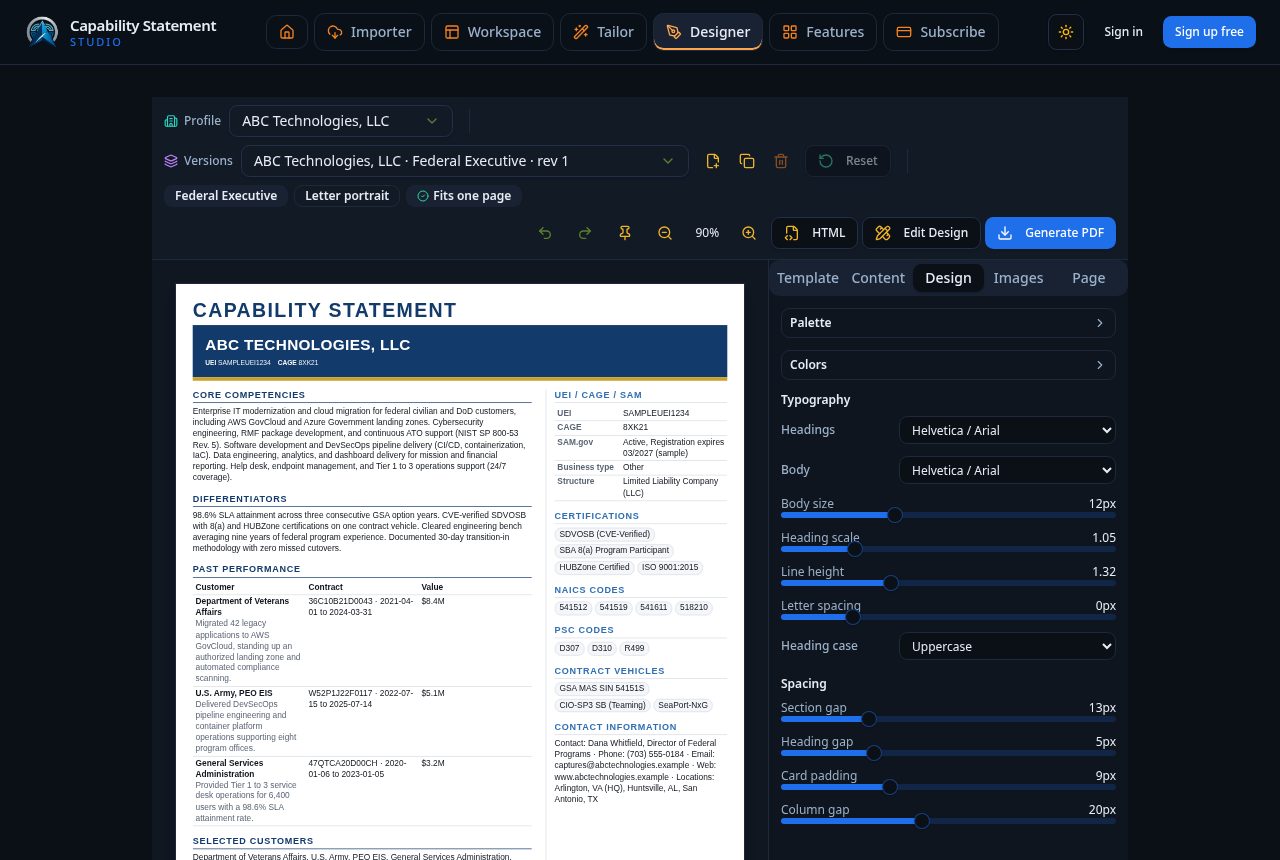Screen dimensions: 1280x860
Task: Switch to the Template tab
Action: 808,278
